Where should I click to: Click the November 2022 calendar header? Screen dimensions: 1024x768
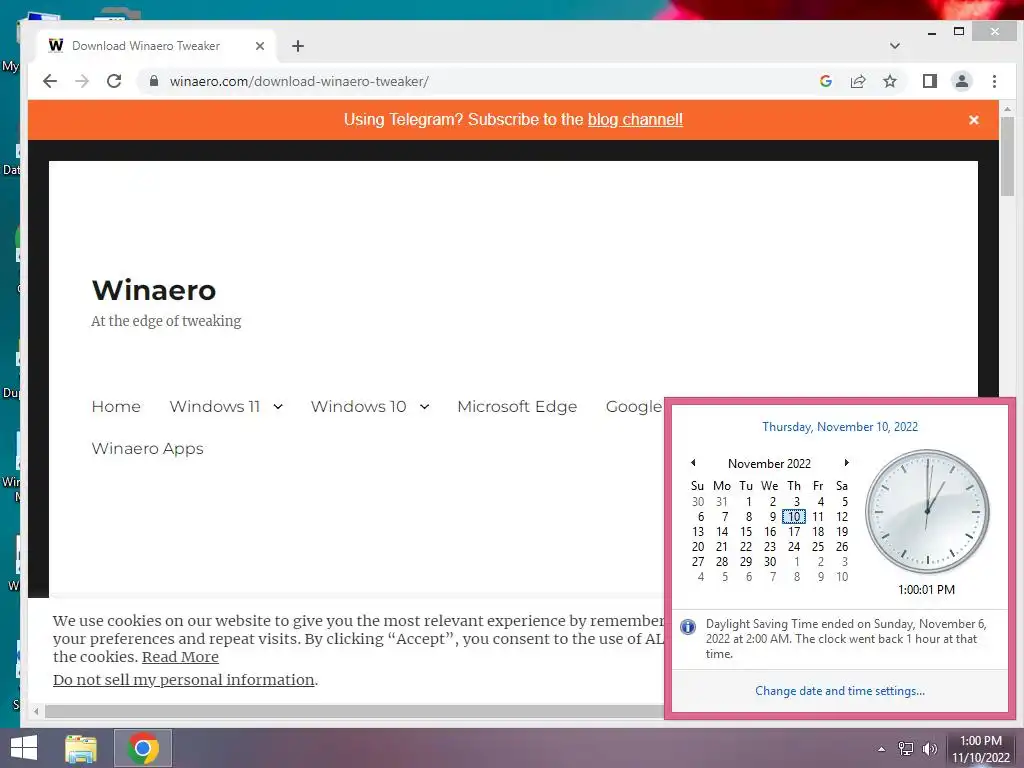[769, 464]
